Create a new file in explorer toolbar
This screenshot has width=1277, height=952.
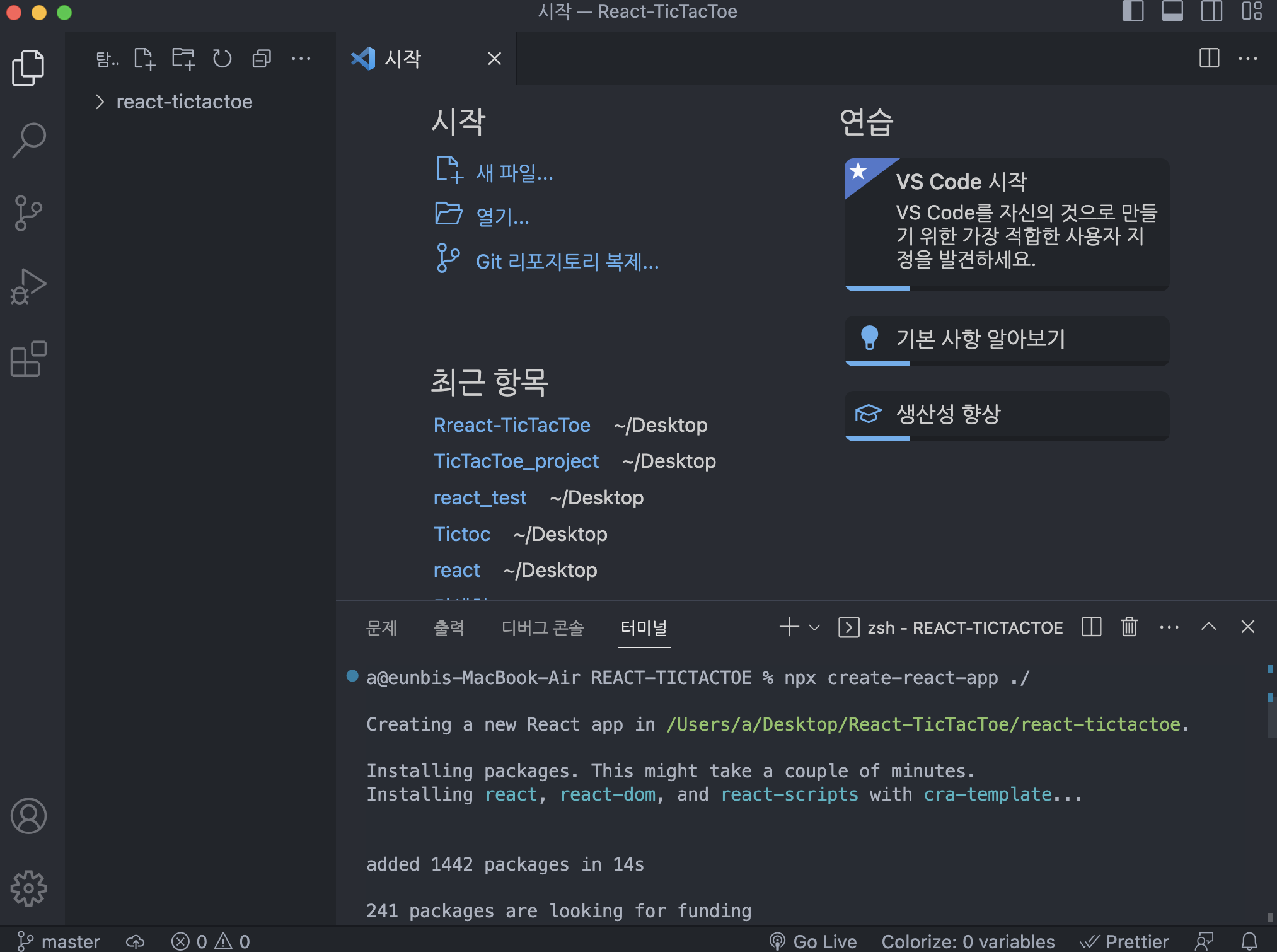(144, 59)
